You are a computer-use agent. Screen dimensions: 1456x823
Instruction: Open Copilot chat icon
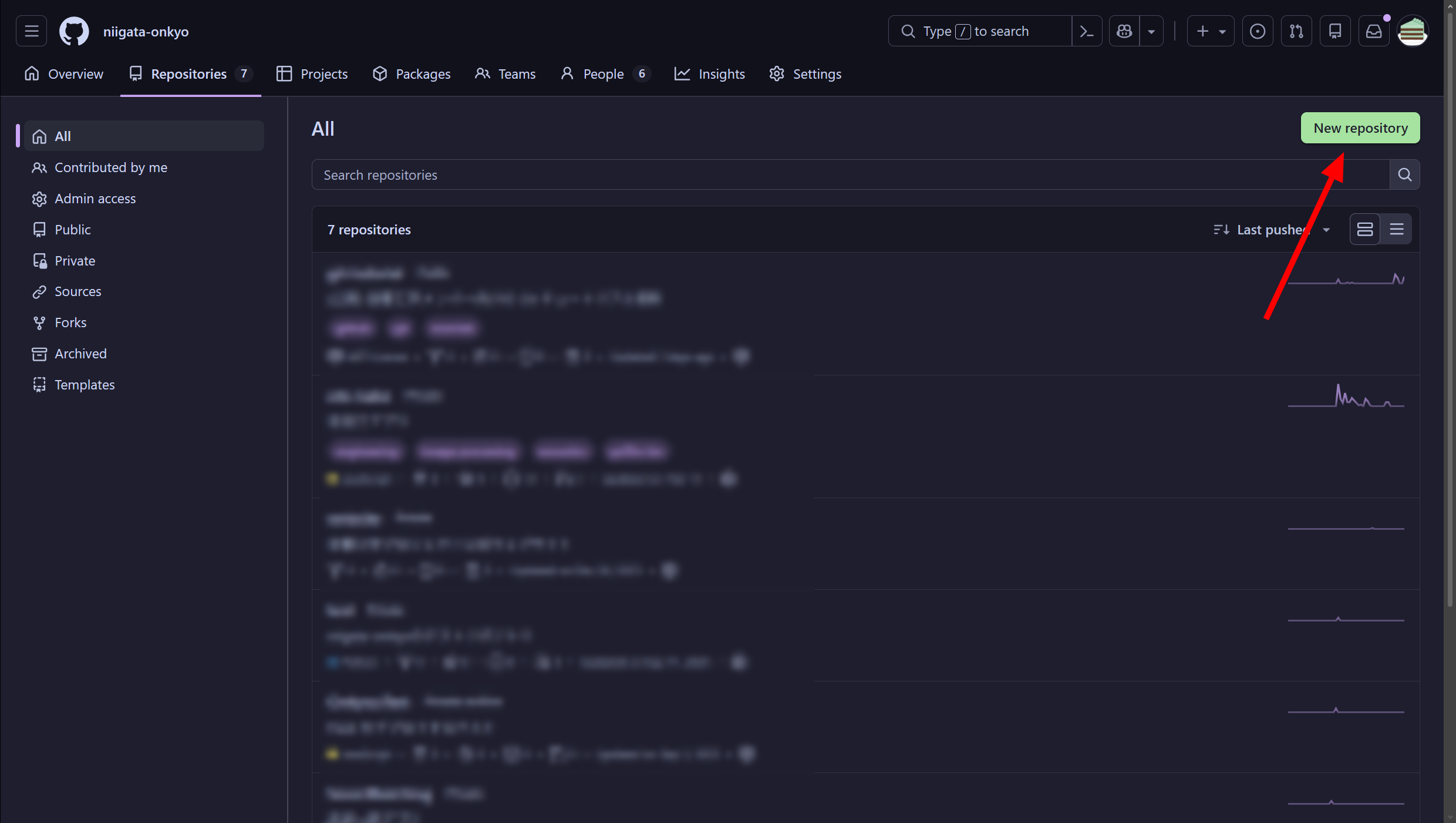[1124, 31]
